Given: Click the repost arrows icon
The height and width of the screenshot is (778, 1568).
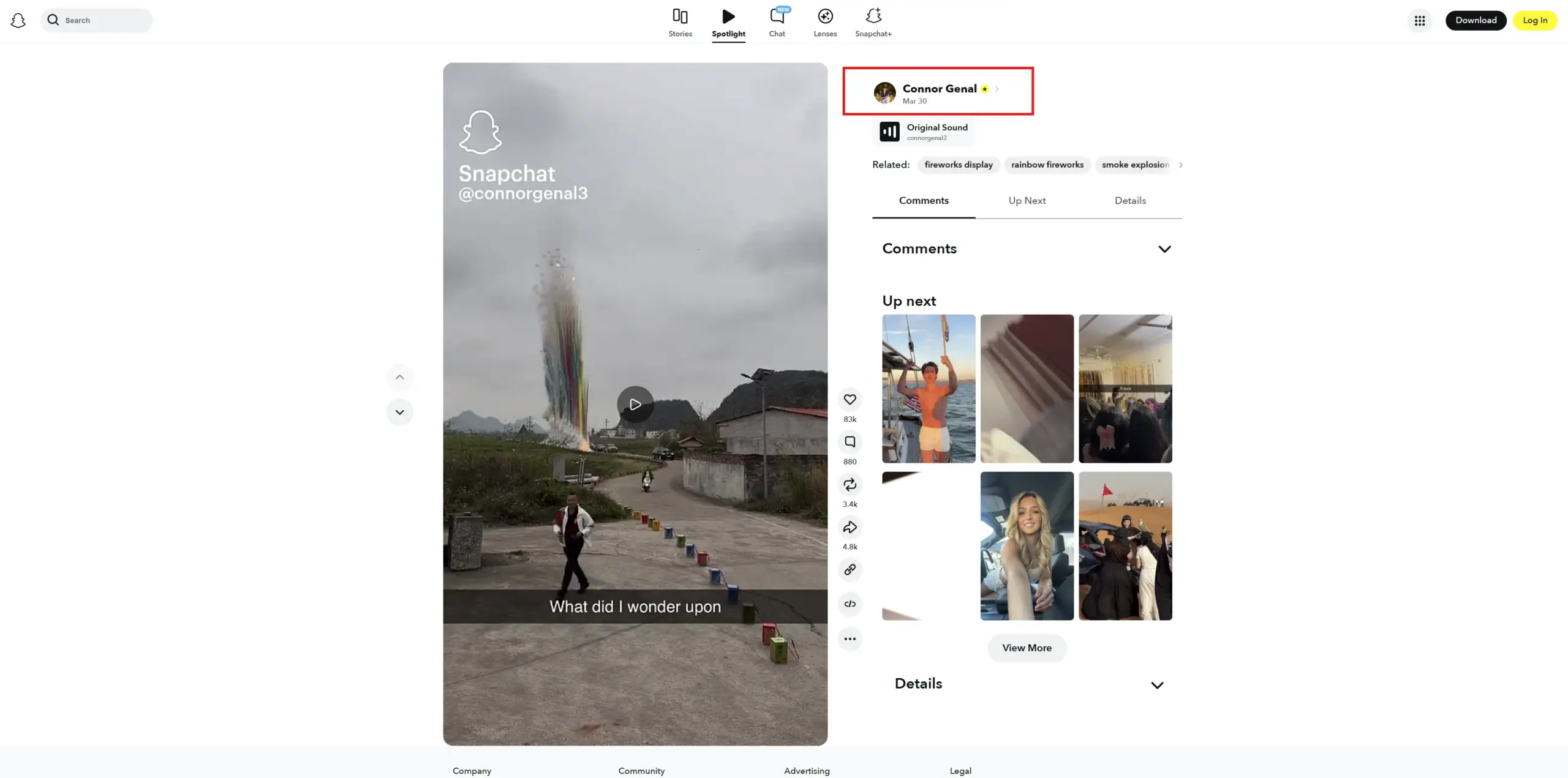Looking at the screenshot, I should (850, 485).
